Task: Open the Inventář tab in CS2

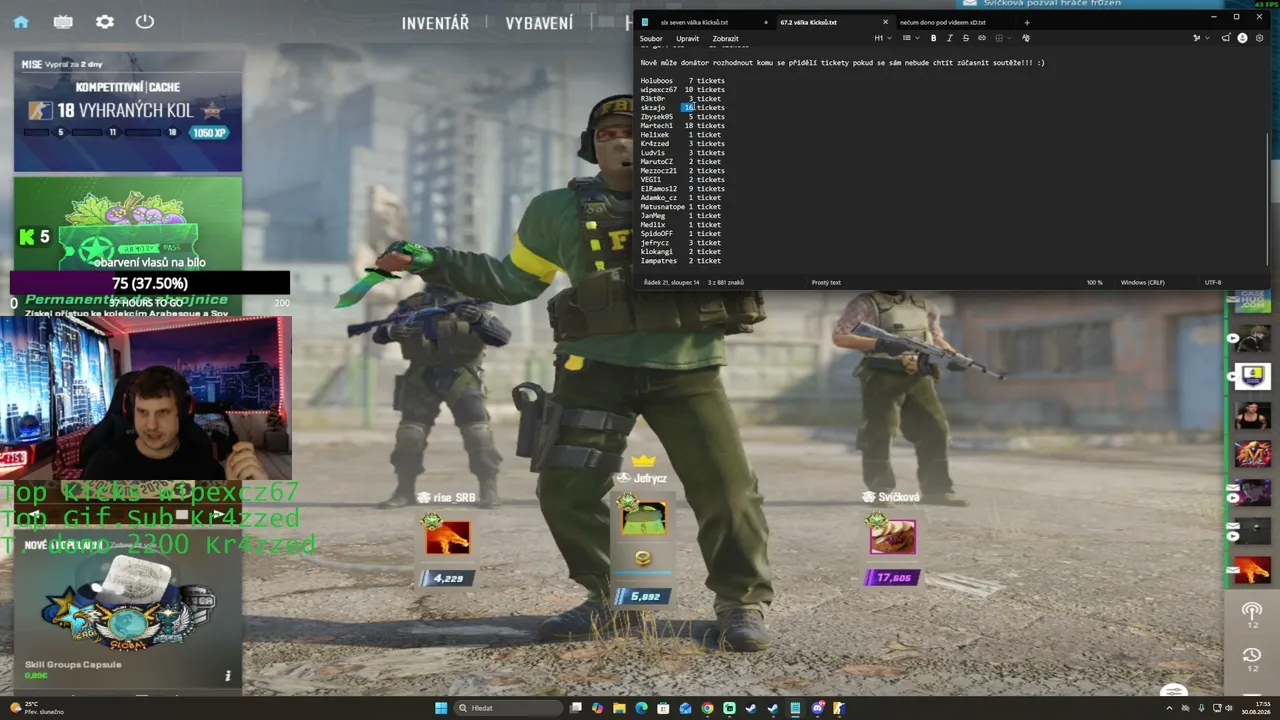Action: [435, 23]
